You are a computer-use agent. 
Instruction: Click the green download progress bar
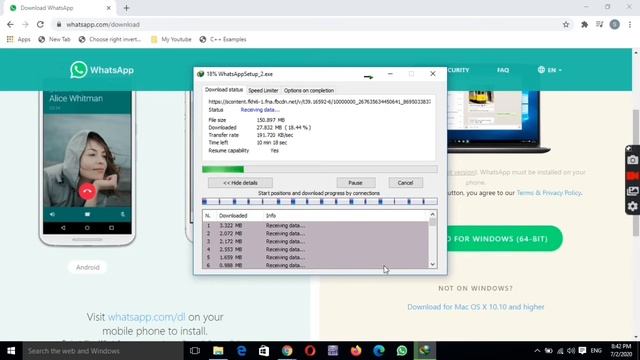click(x=320, y=169)
